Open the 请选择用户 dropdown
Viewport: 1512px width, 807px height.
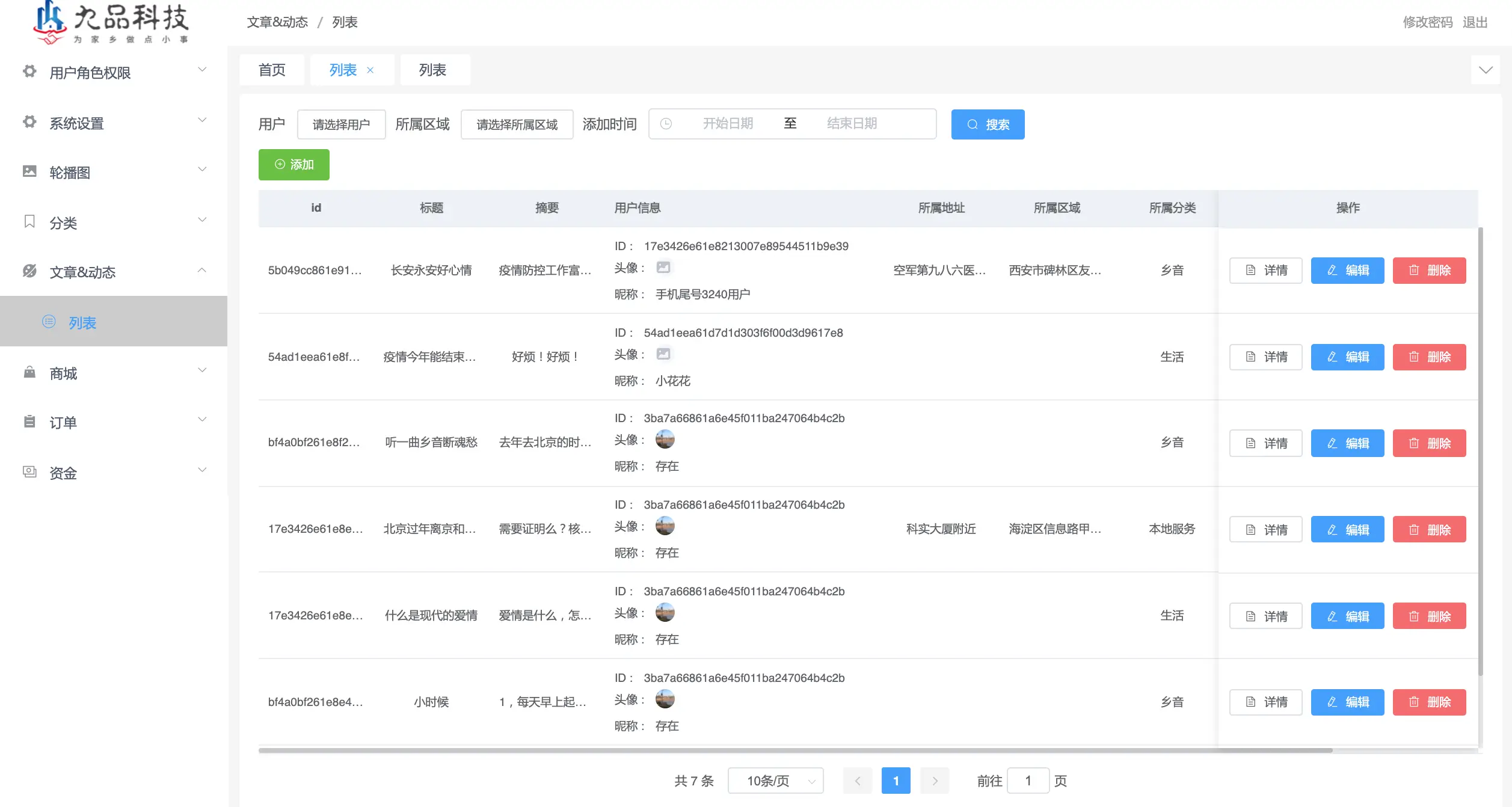(x=341, y=124)
